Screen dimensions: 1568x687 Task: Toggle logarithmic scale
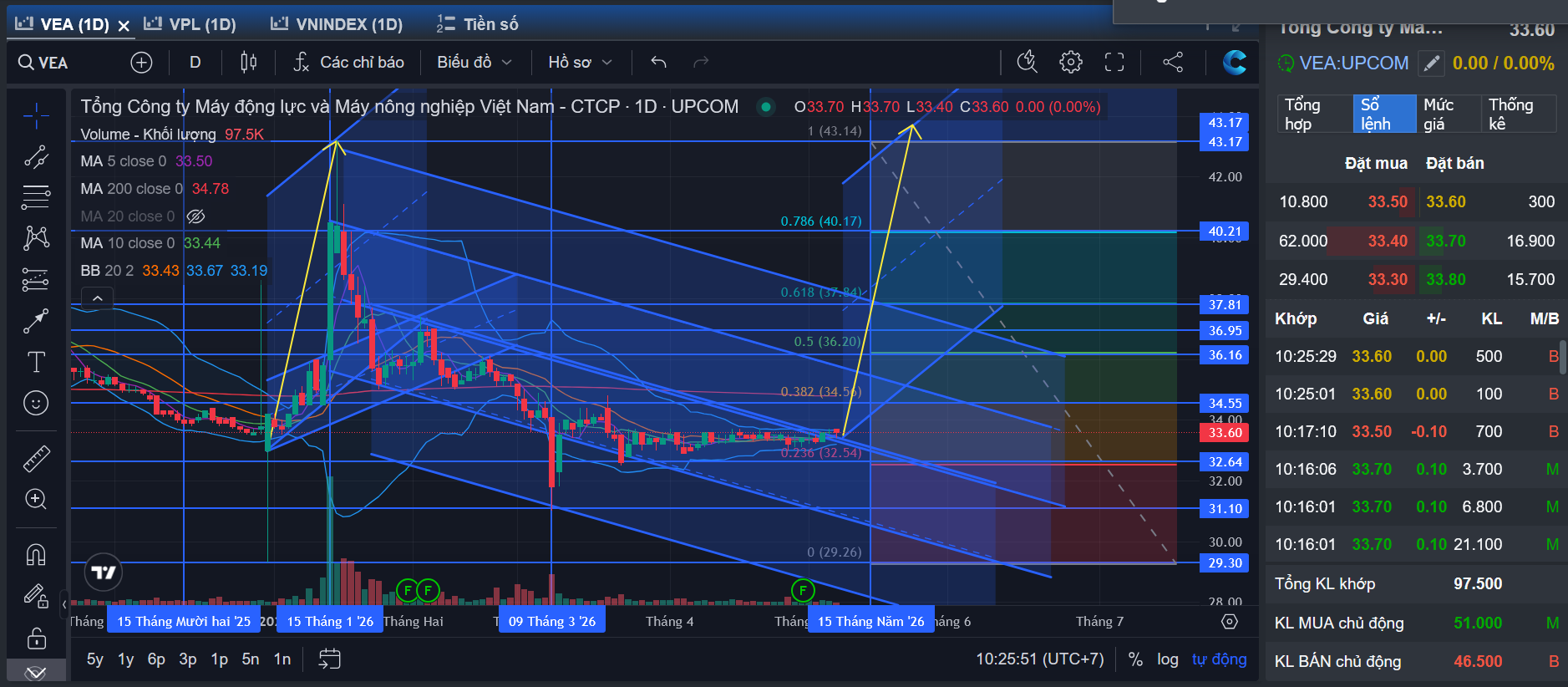coord(1168,659)
